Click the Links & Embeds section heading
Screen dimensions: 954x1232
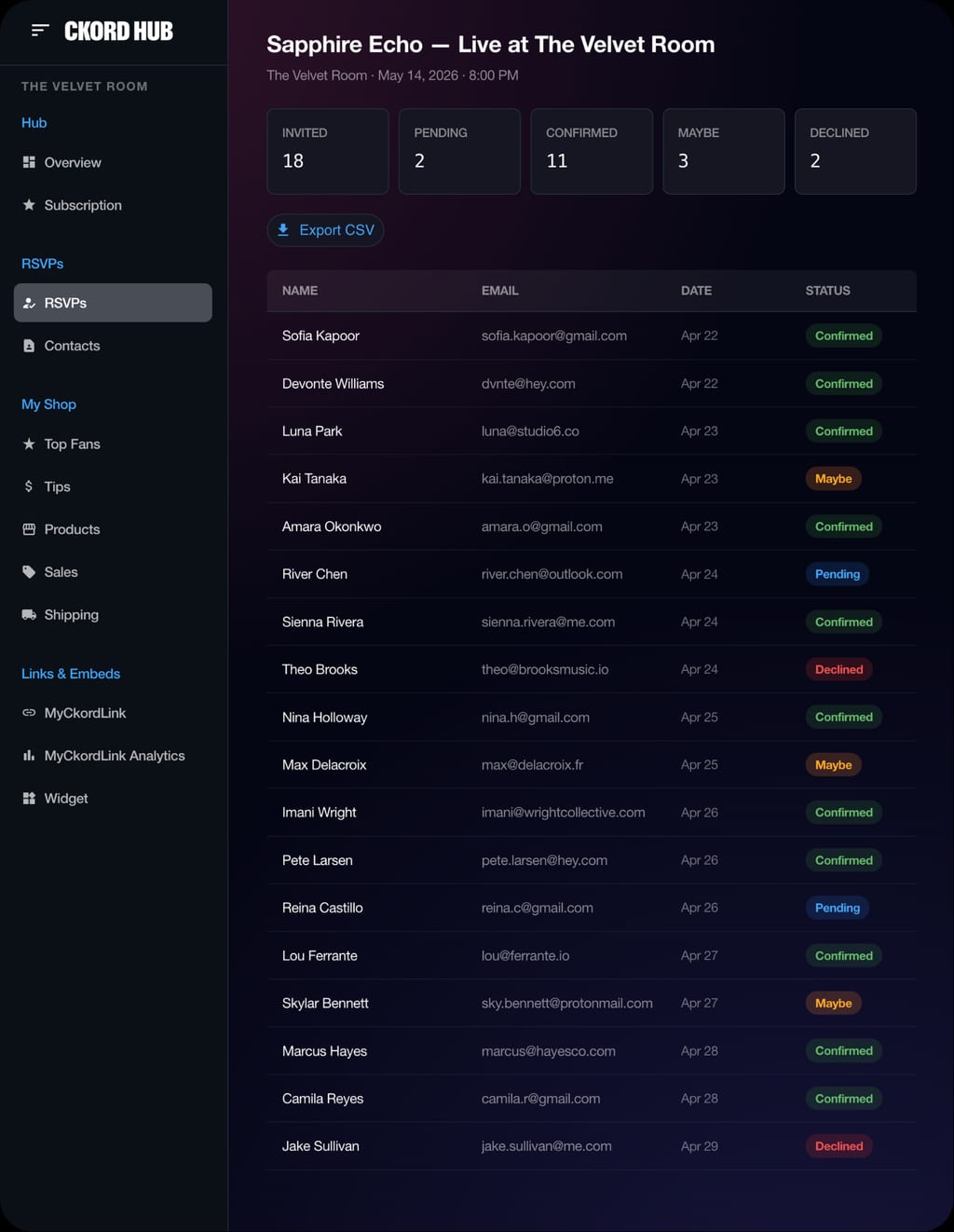71,674
